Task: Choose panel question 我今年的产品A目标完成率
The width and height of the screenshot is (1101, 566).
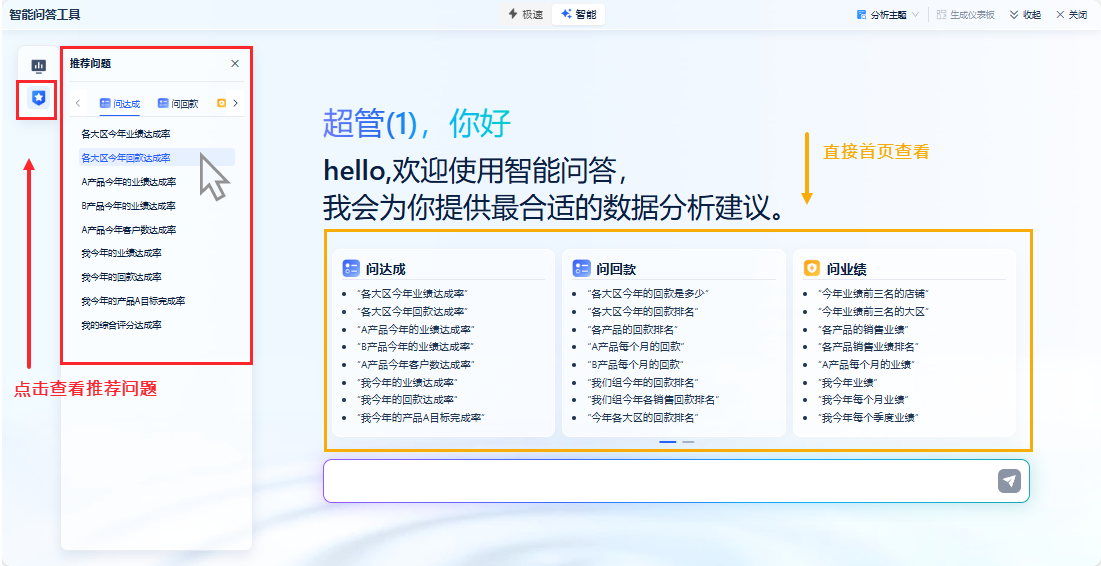Action: pyautogui.click(x=133, y=301)
